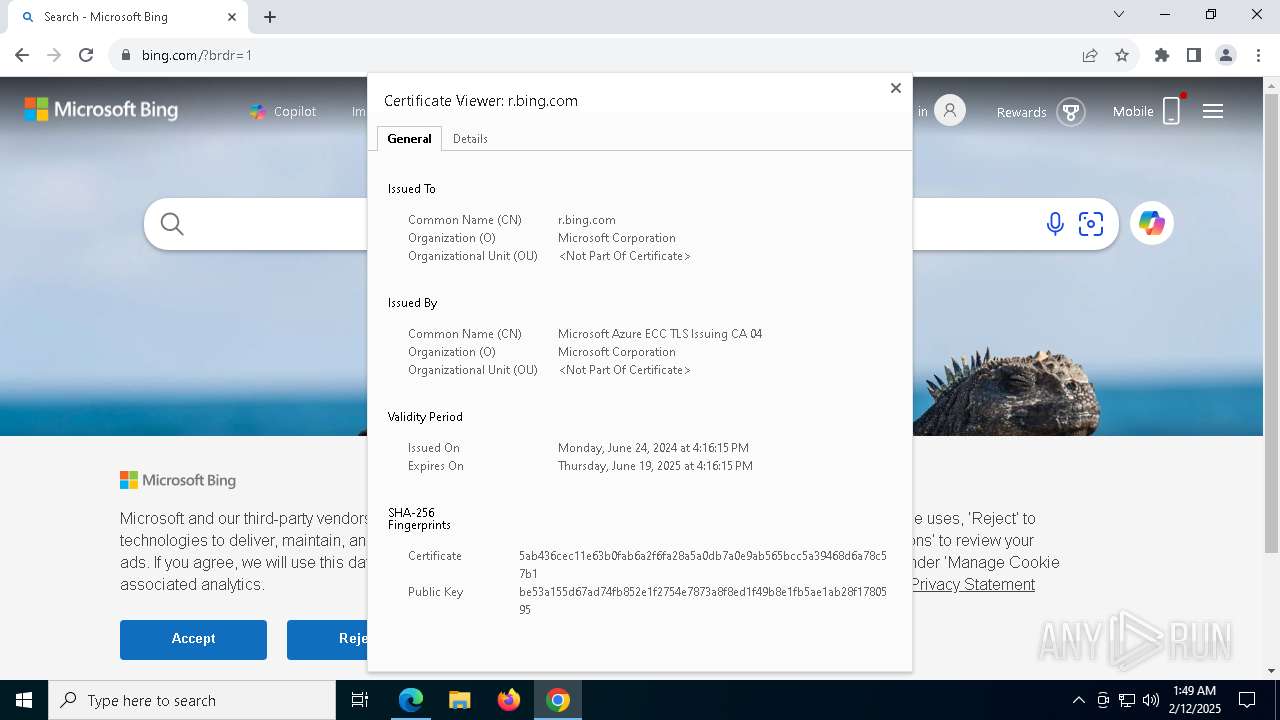Click the taskbar search box
This screenshot has width=1280, height=720.
coord(192,700)
